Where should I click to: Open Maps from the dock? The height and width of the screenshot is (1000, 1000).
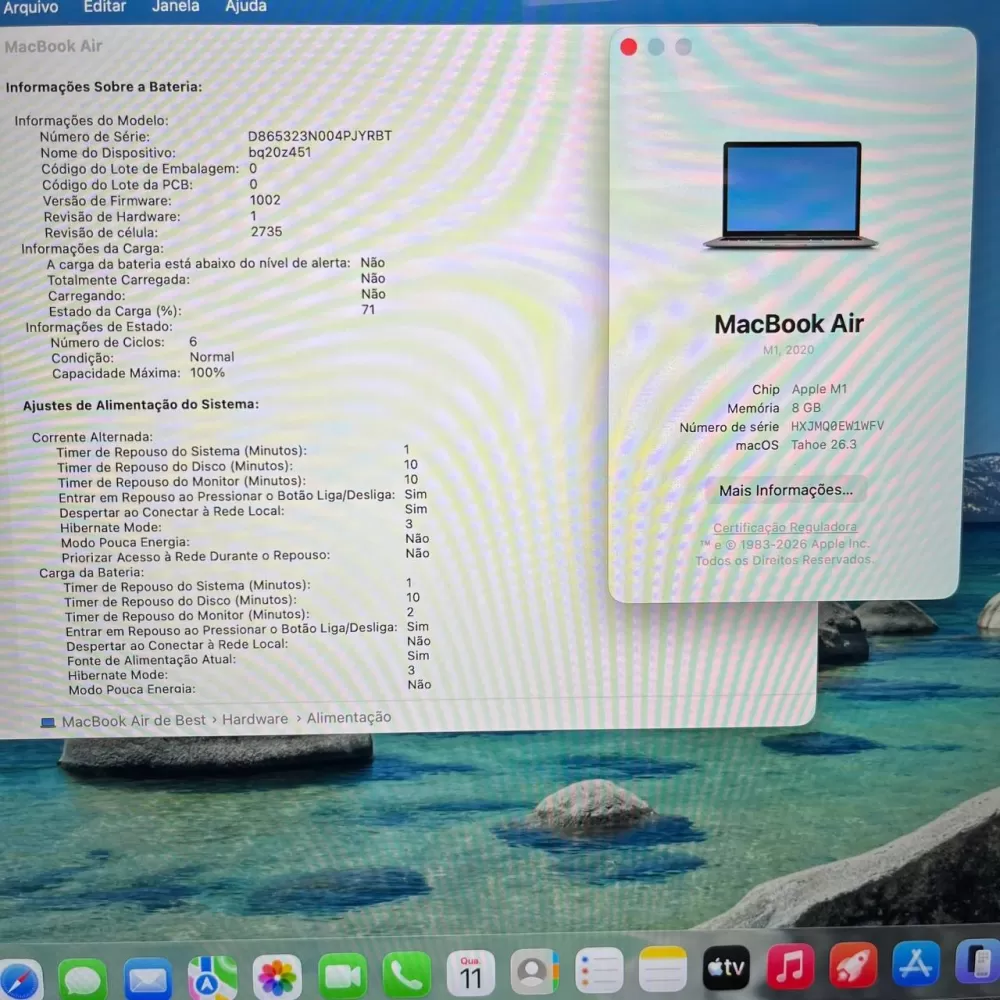tap(213, 976)
